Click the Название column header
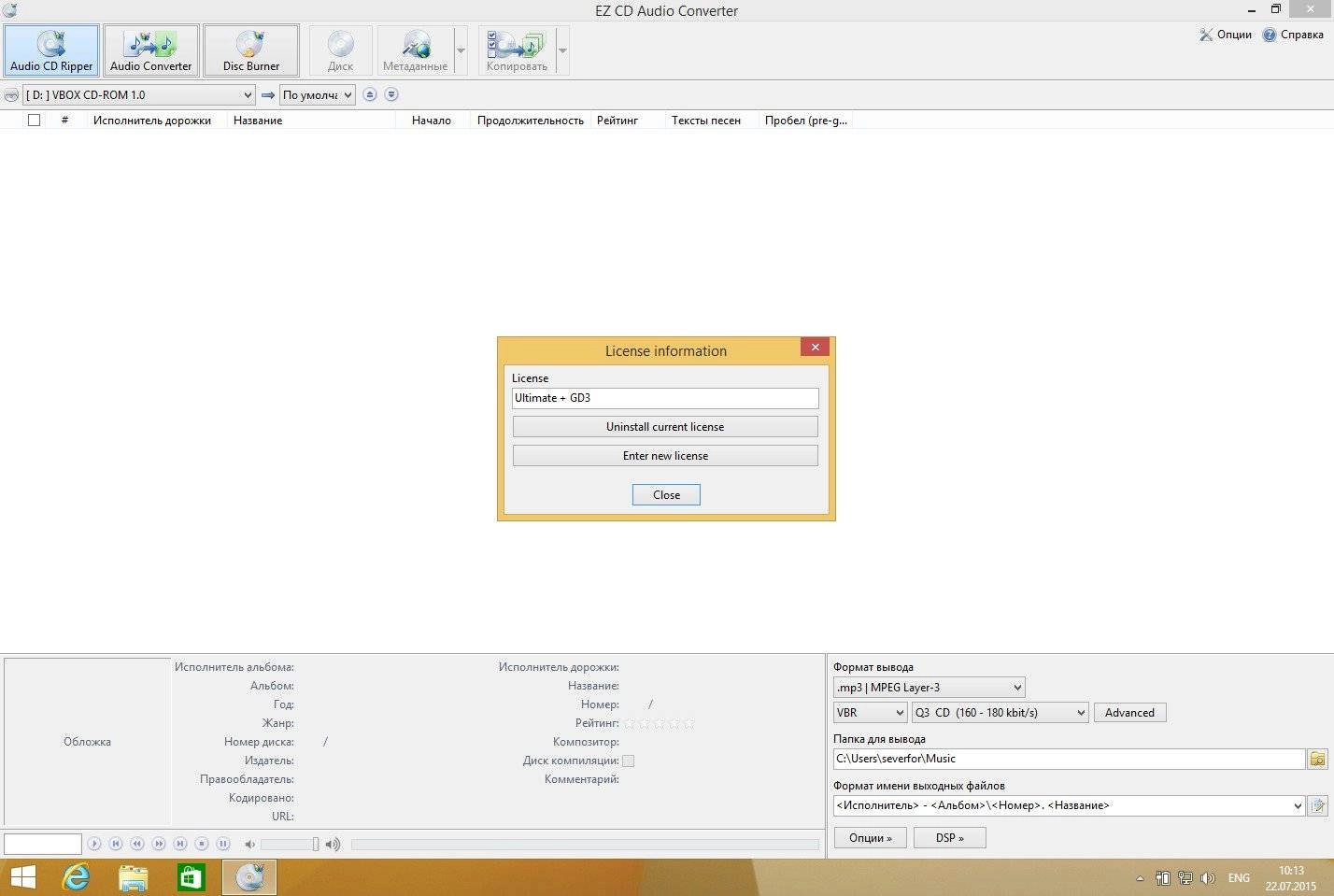 (x=258, y=120)
